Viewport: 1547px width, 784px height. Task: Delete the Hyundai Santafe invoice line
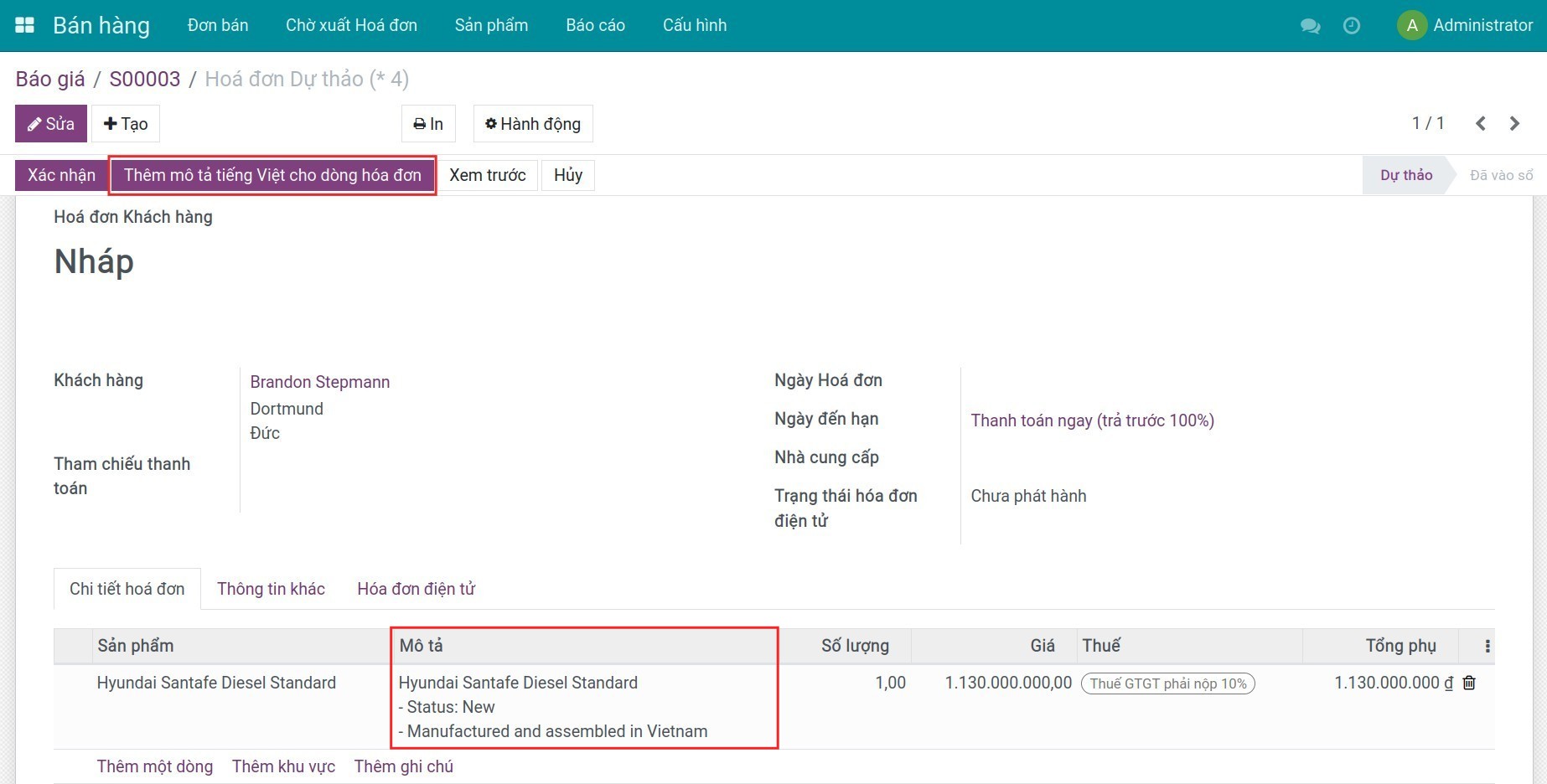[1469, 683]
